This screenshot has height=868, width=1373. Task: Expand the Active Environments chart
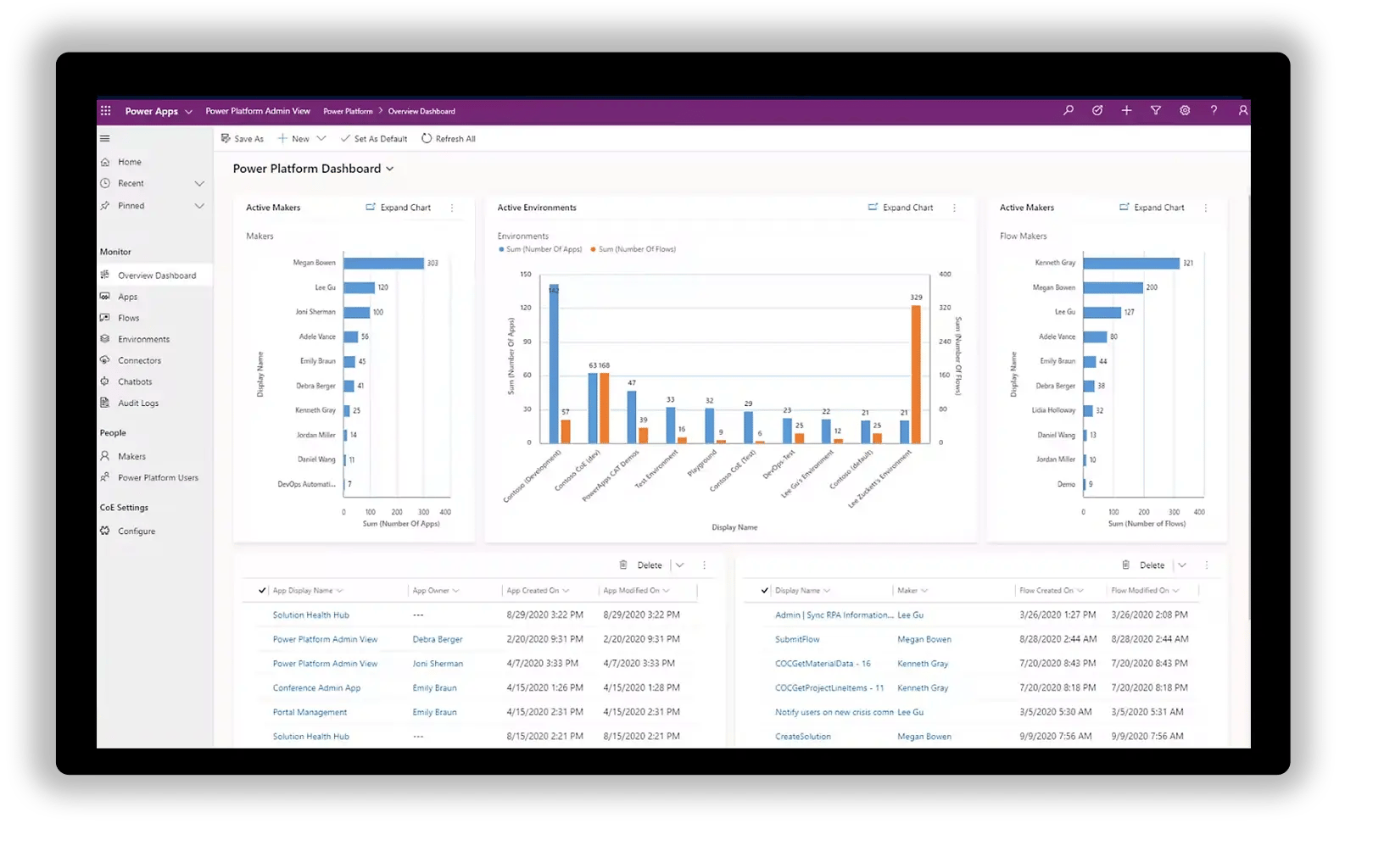[x=901, y=208]
